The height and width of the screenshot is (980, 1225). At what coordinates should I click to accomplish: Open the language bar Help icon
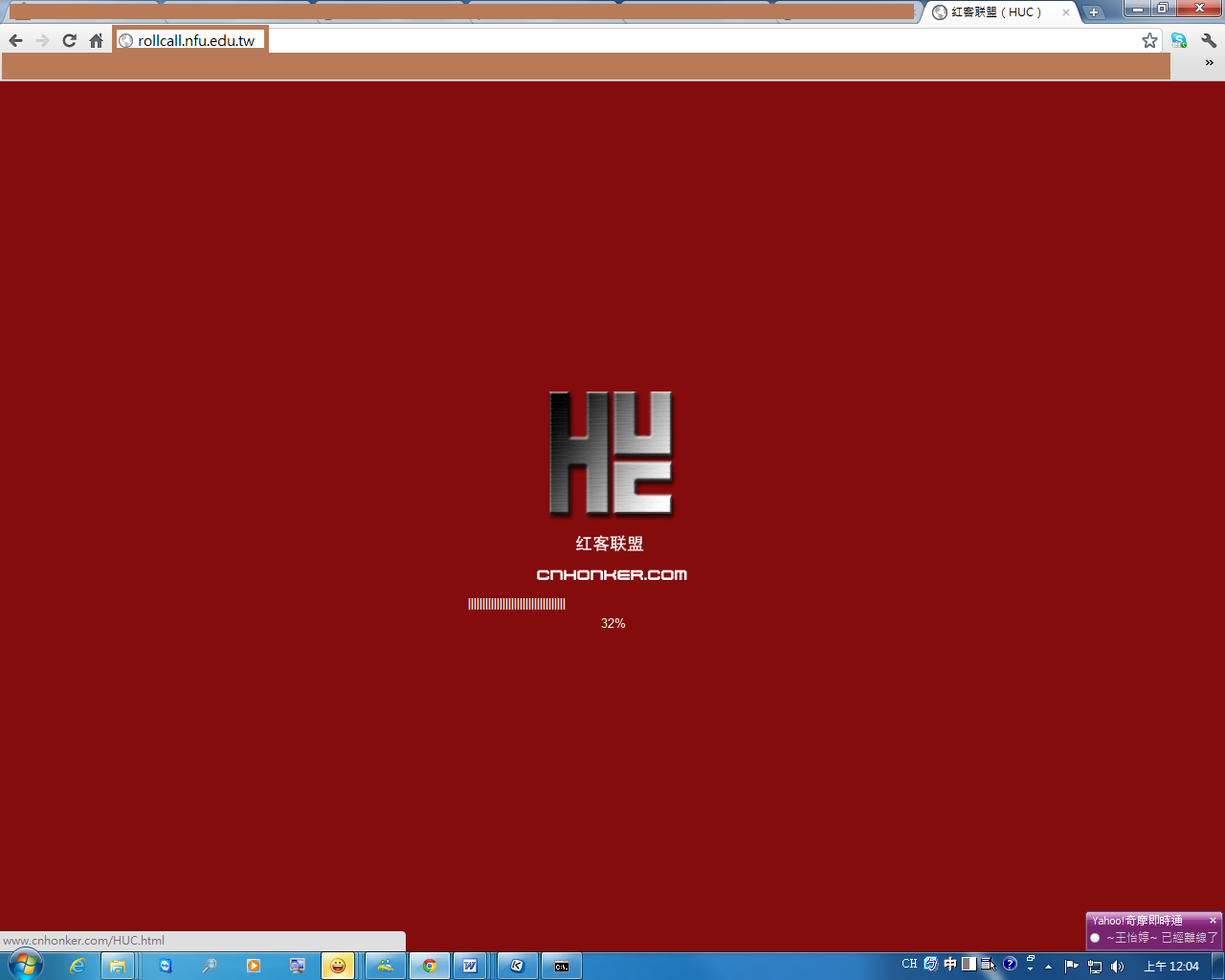point(1010,964)
